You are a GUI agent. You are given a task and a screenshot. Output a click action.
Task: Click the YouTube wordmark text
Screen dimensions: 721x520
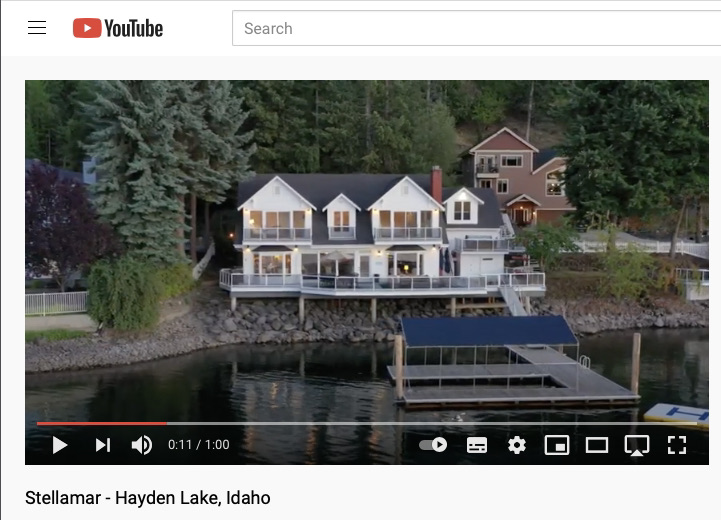[134, 29]
